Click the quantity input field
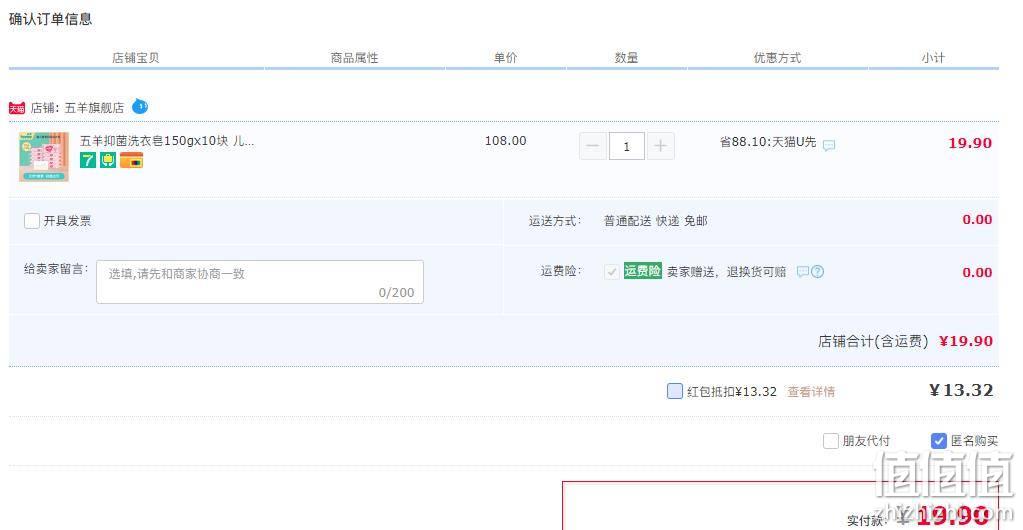This screenshot has width=1023, height=530. tap(626, 146)
